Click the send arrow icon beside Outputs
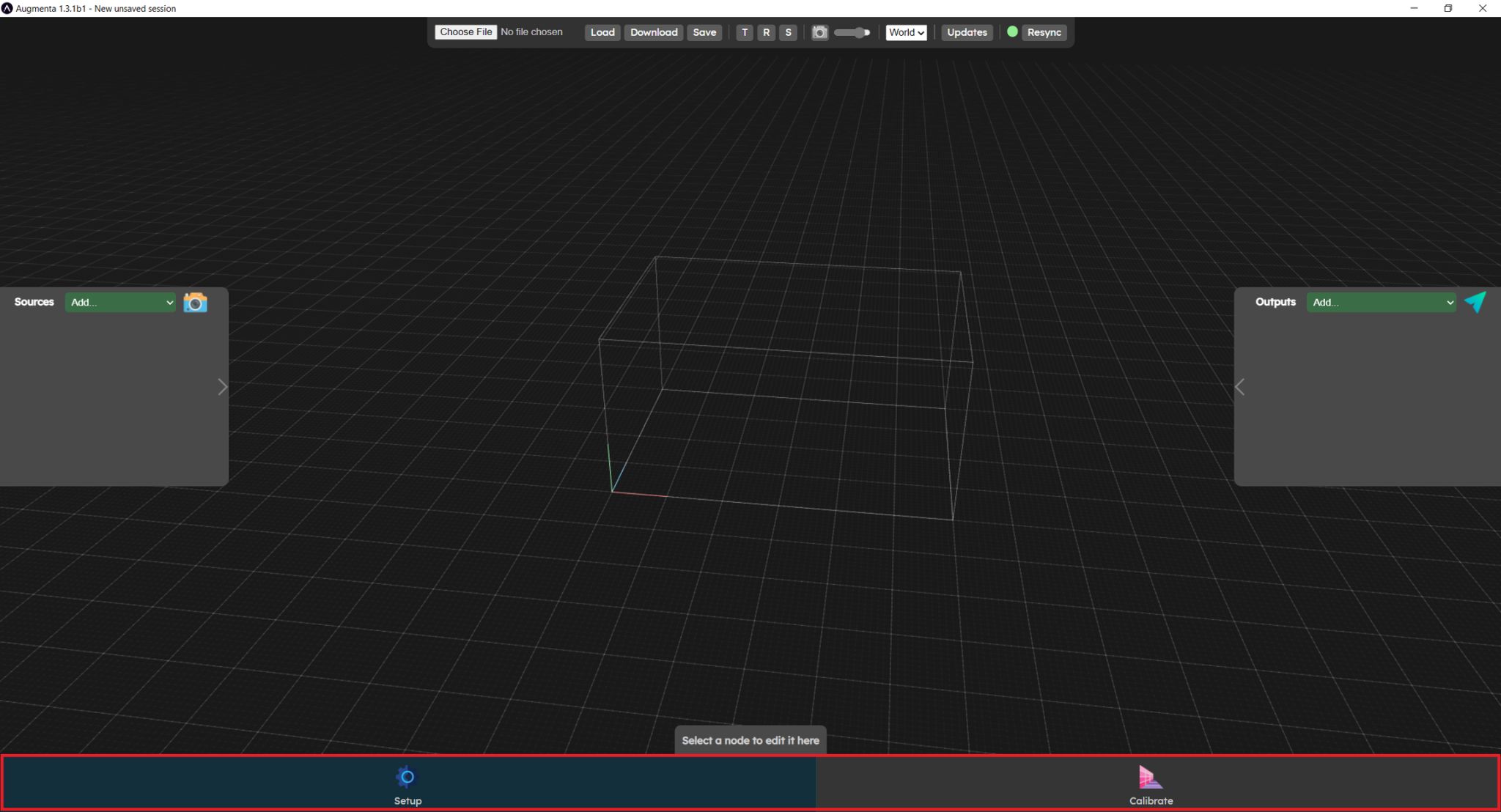This screenshot has height=812, width=1501. coord(1476,302)
